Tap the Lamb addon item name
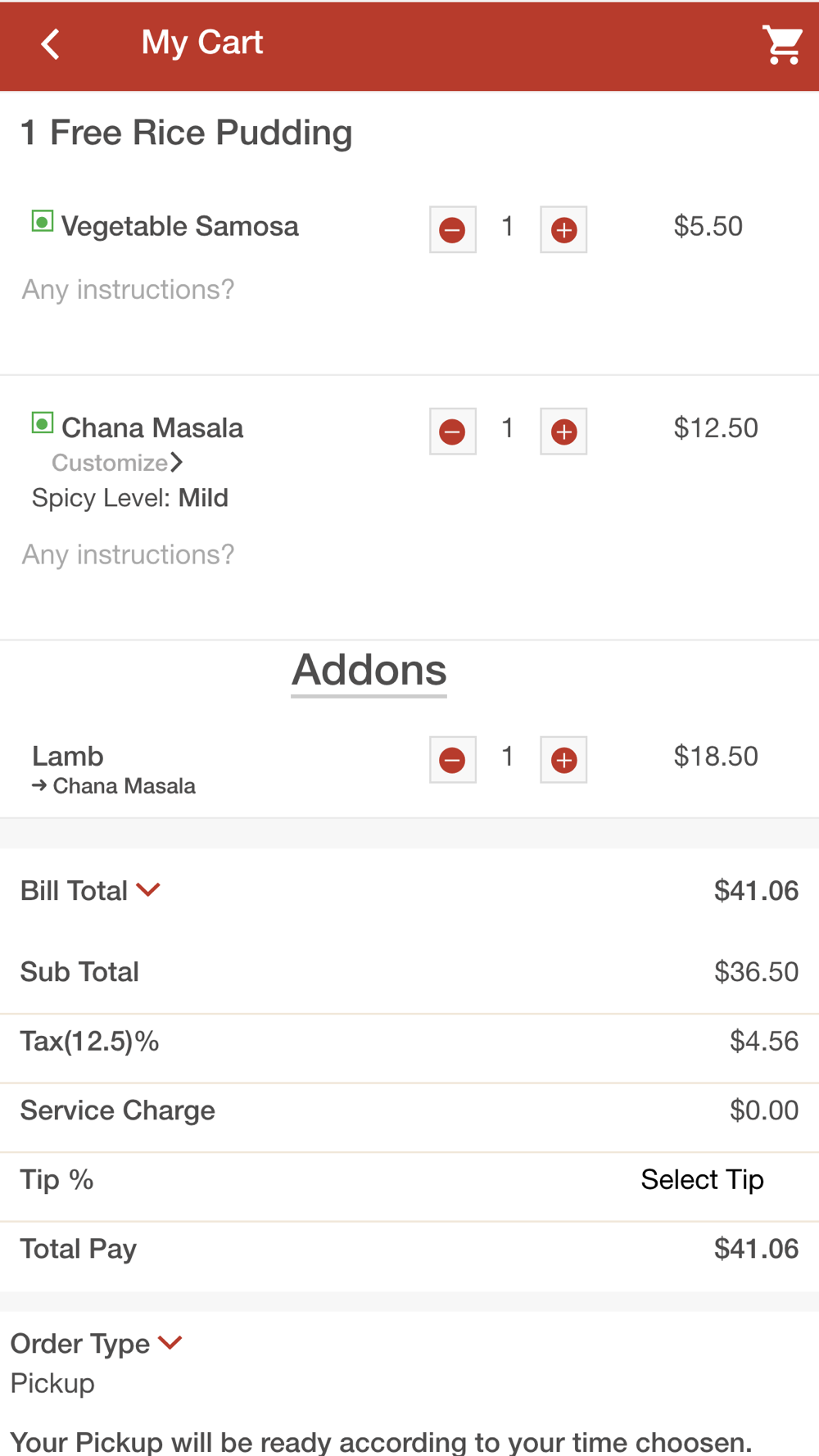This screenshot has width=819, height=1456. [68, 756]
